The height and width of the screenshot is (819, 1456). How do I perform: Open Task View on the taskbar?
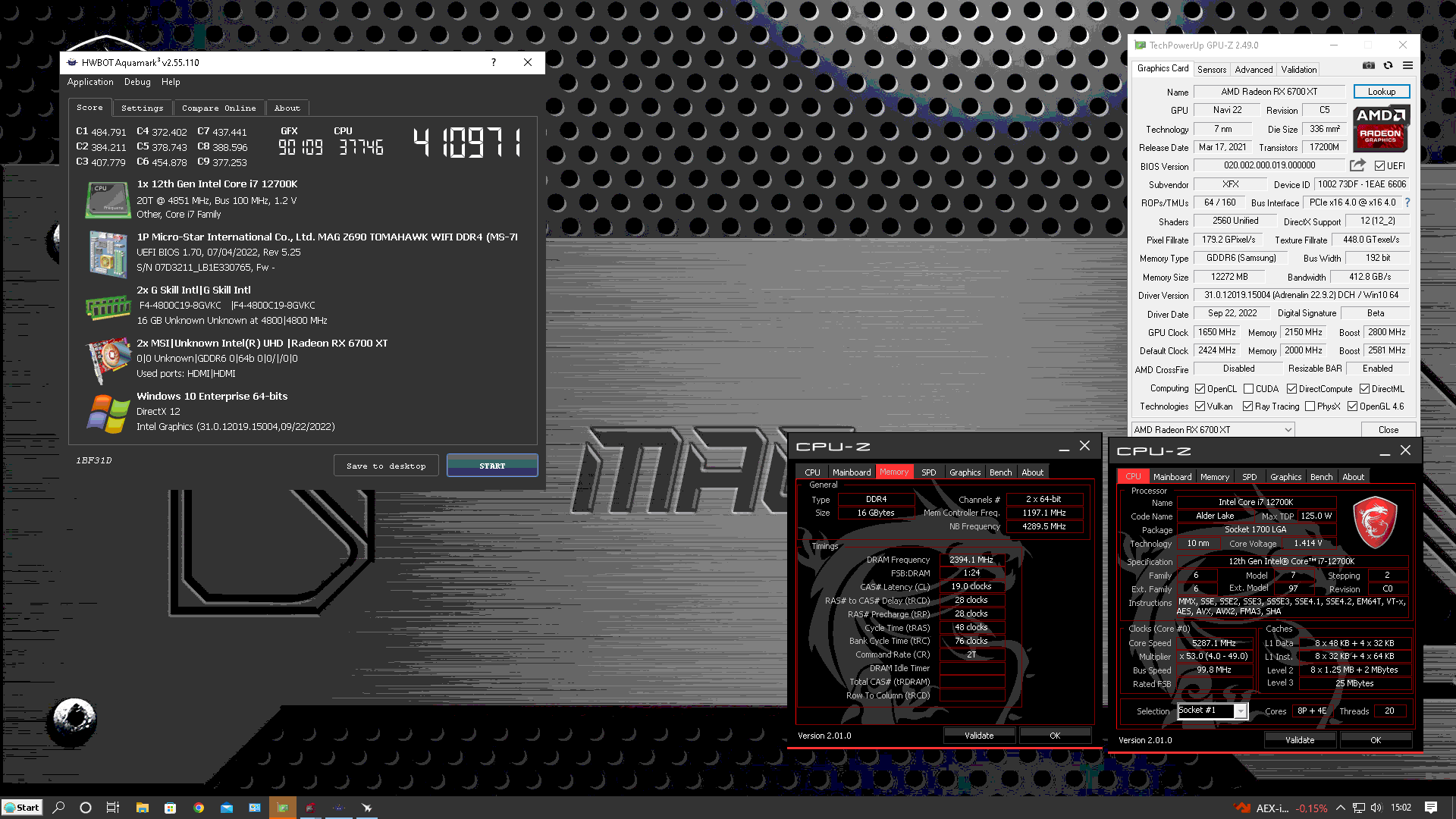coord(113,808)
